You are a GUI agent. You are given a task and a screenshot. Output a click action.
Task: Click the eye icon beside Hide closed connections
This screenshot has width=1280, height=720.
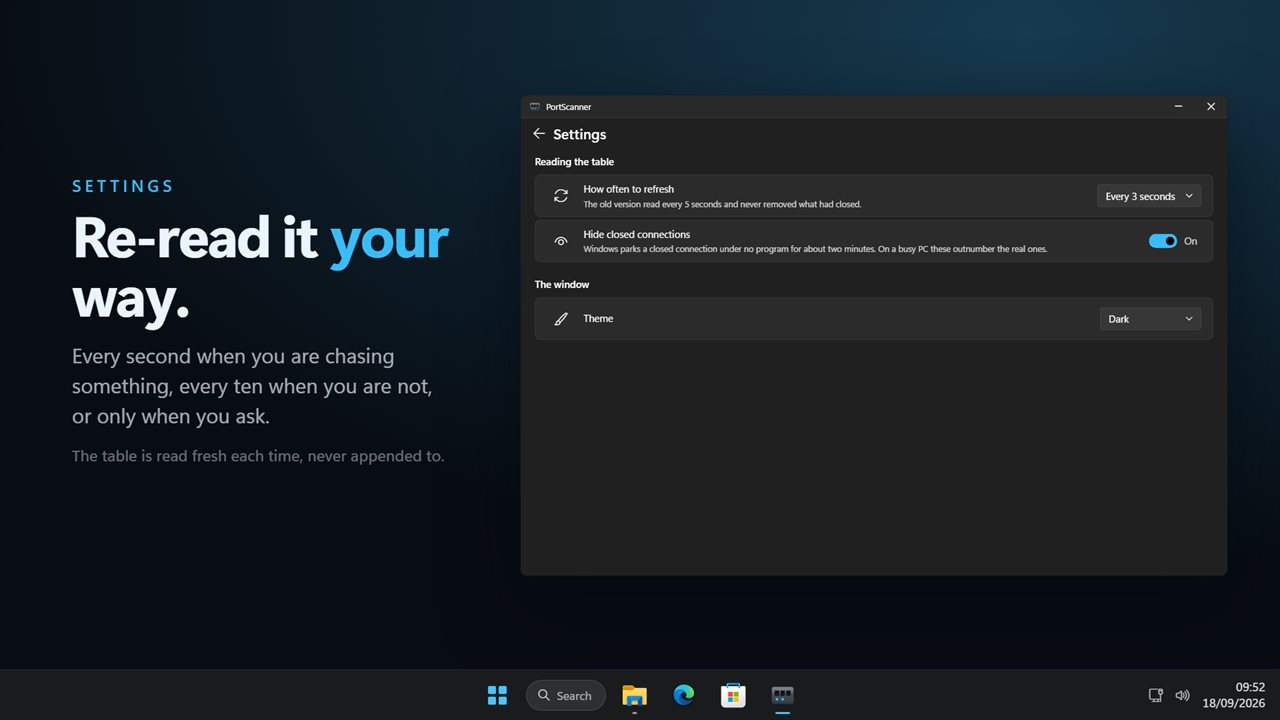pyautogui.click(x=561, y=241)
